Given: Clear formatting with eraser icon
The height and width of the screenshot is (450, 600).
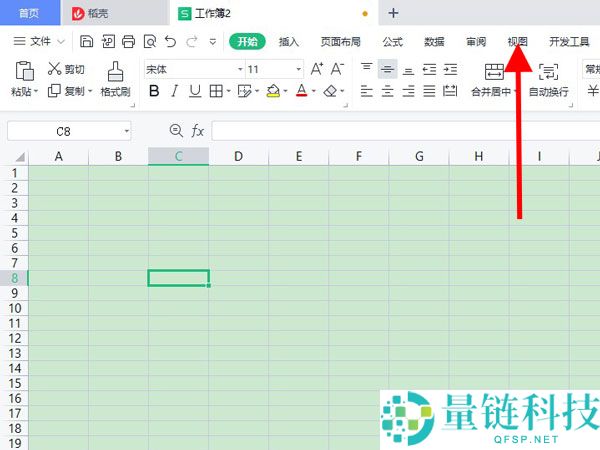Looking at the screenshot, I should [330, 91].
